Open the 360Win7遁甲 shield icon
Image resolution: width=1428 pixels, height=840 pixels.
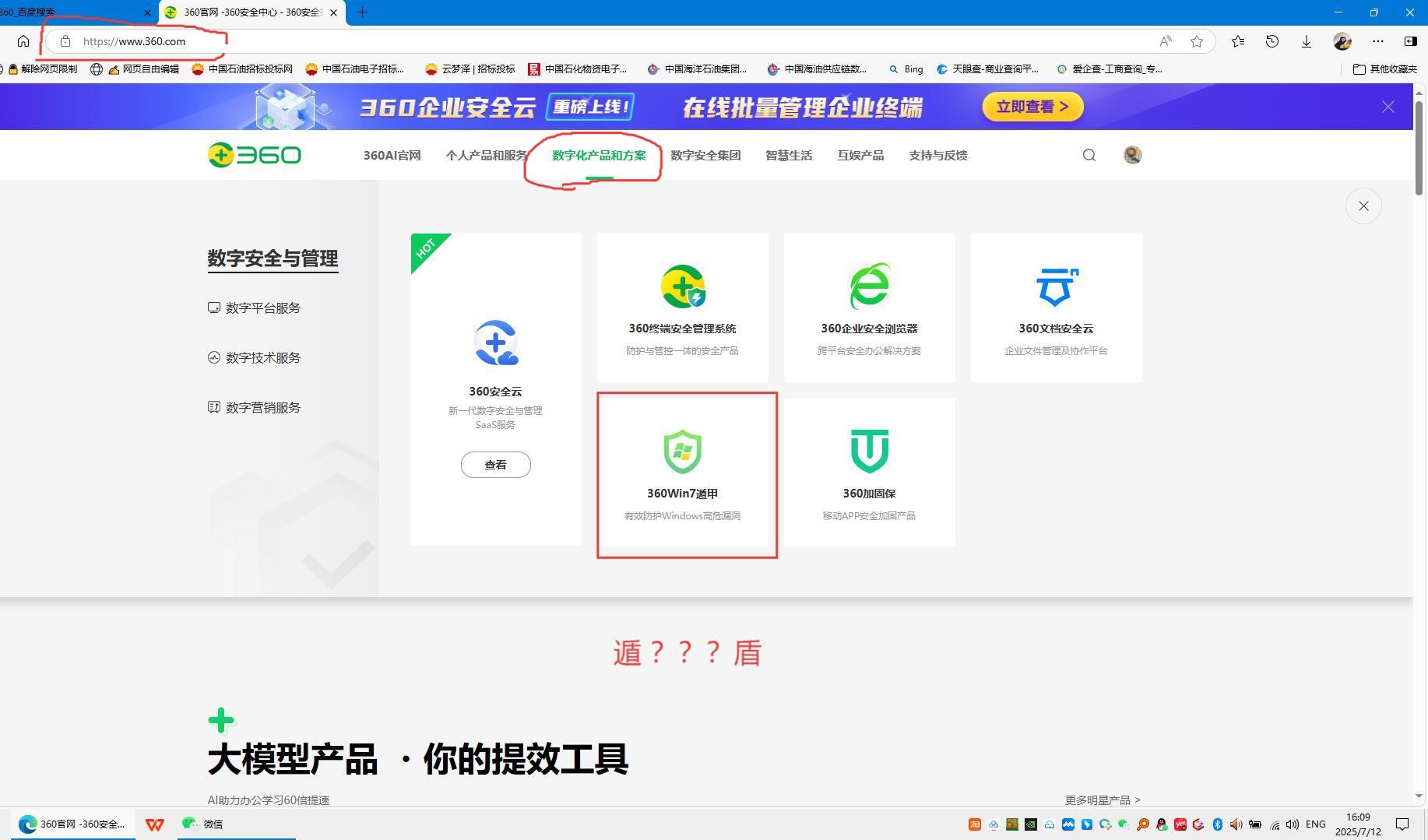[x=682, y=452]
